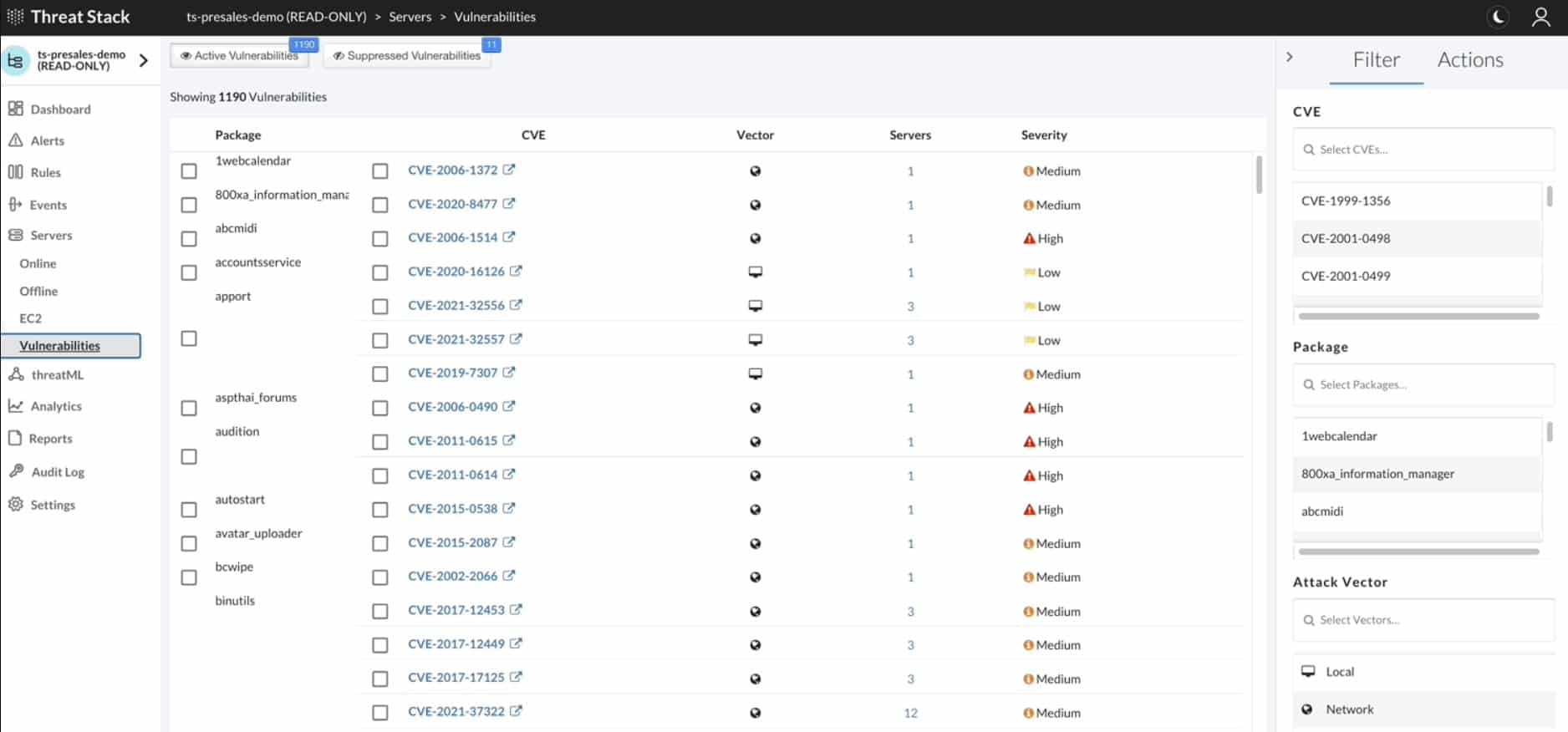Viewport: 1568px width, 732px height.
Task: Click the Audit Log key icon
Action: point(16,471)
